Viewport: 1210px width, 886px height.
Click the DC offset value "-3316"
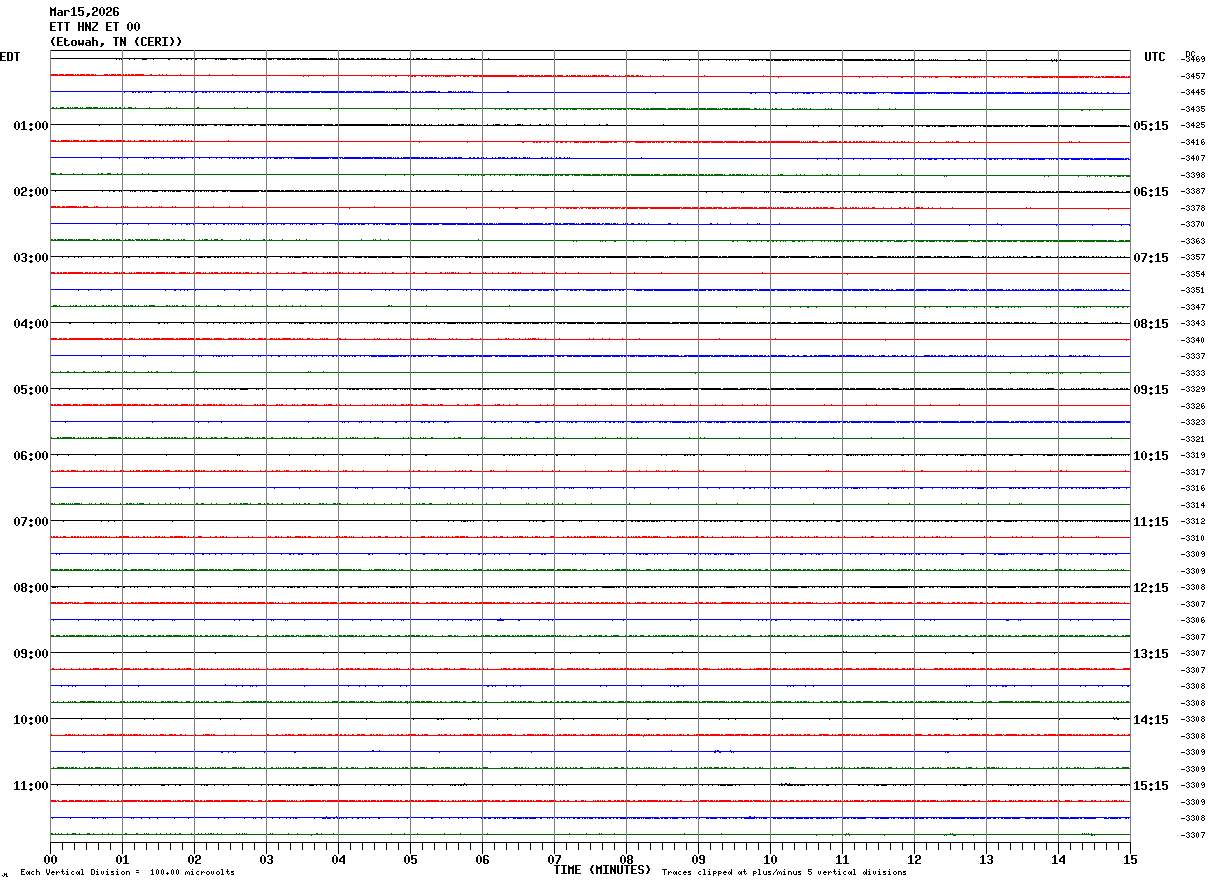pos(1192,489)
